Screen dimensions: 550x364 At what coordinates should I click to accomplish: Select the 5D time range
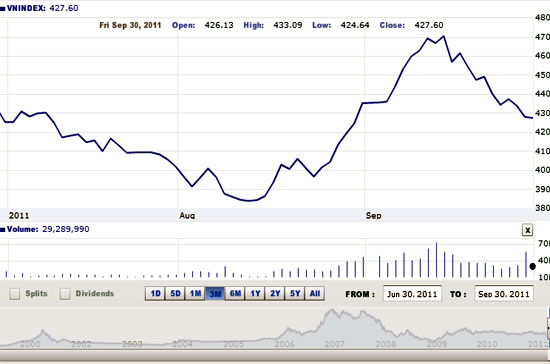(x=175, y=294)
